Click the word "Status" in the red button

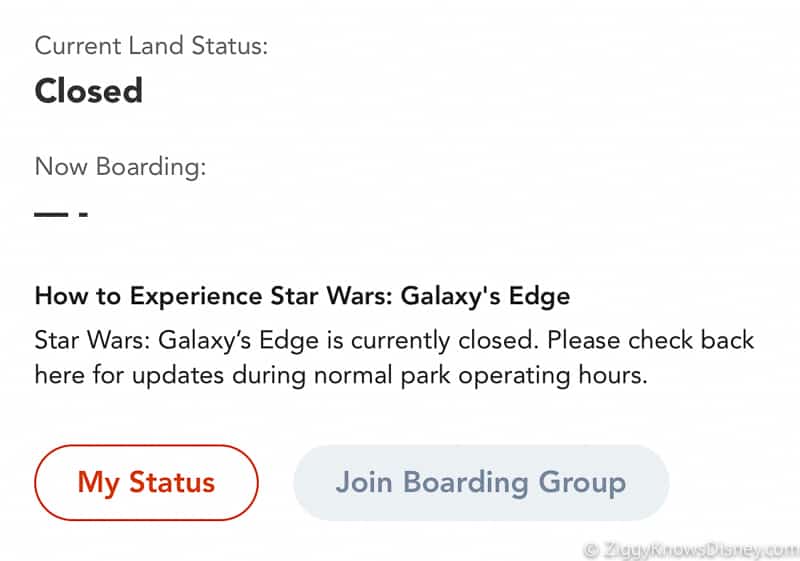click(x=172, y=482)
